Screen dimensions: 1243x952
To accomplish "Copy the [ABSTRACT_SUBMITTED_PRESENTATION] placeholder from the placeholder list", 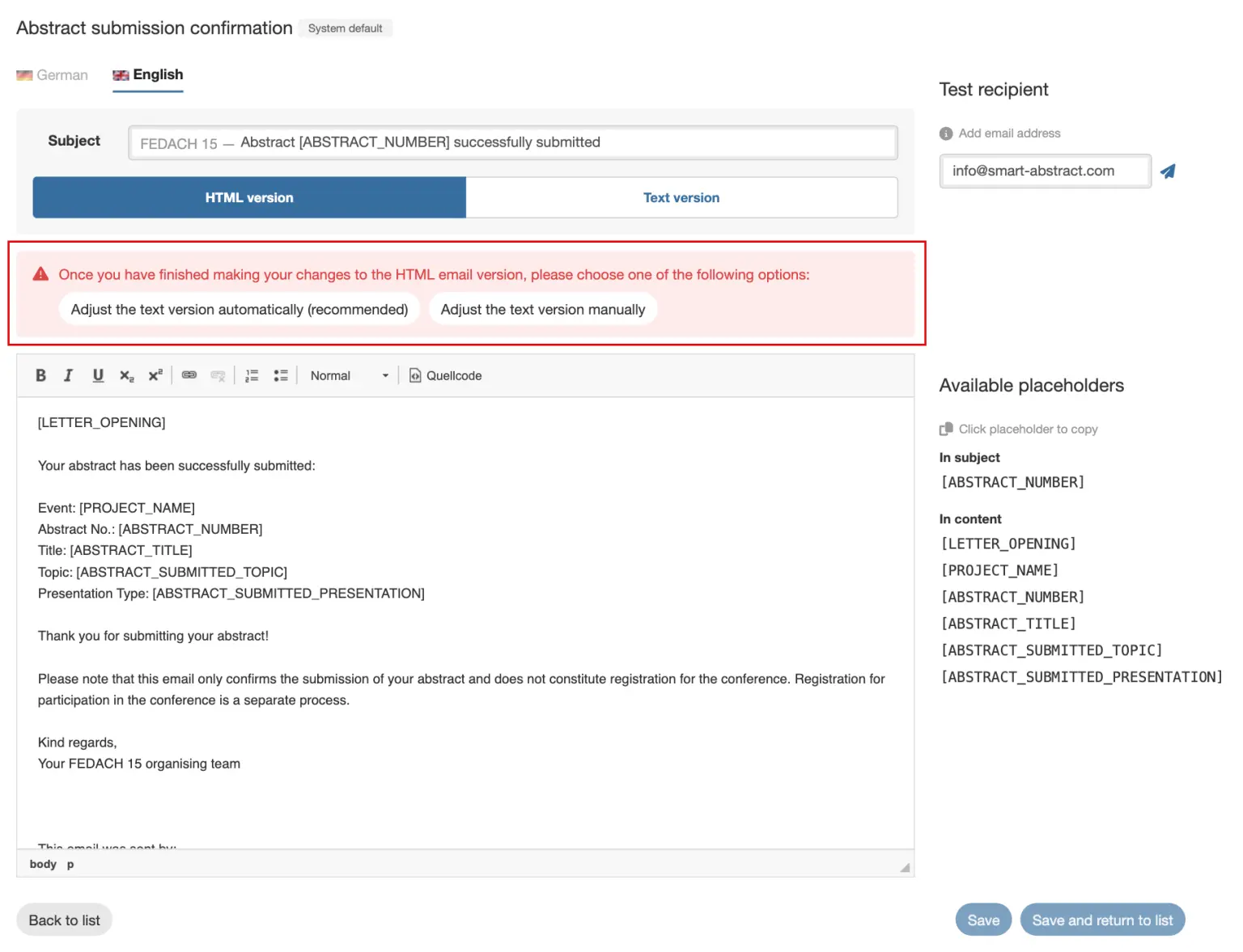I will pyautogui.click(x=1081, y=678).
